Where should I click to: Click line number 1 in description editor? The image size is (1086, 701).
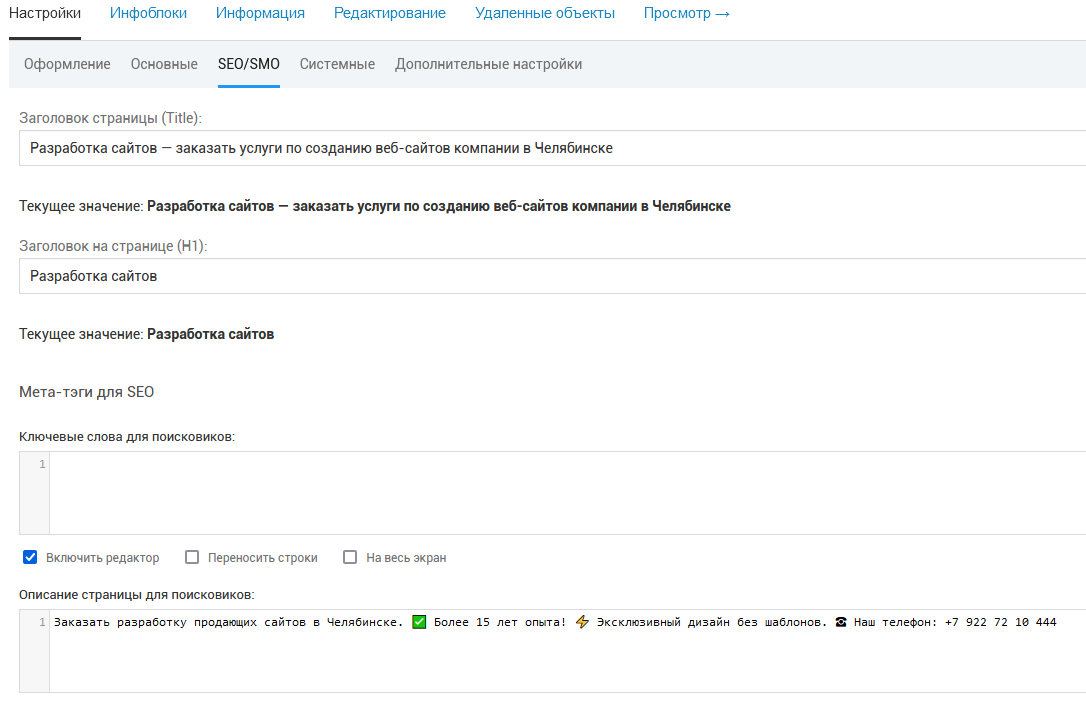42,623
